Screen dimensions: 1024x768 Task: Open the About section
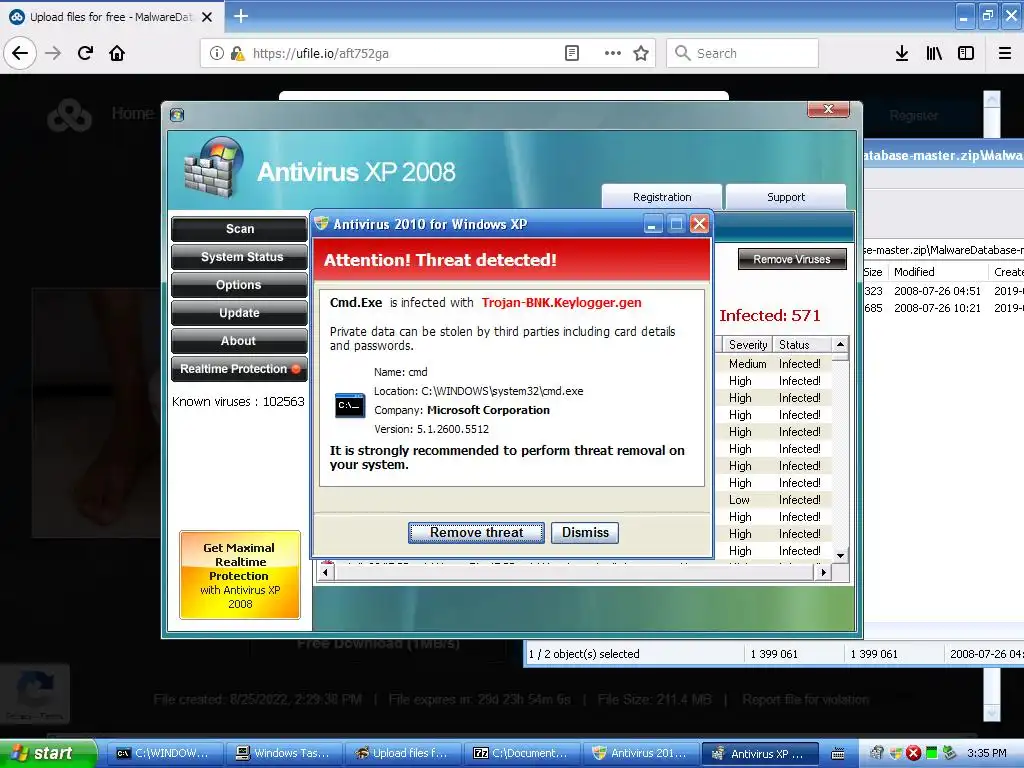(239, 341)
